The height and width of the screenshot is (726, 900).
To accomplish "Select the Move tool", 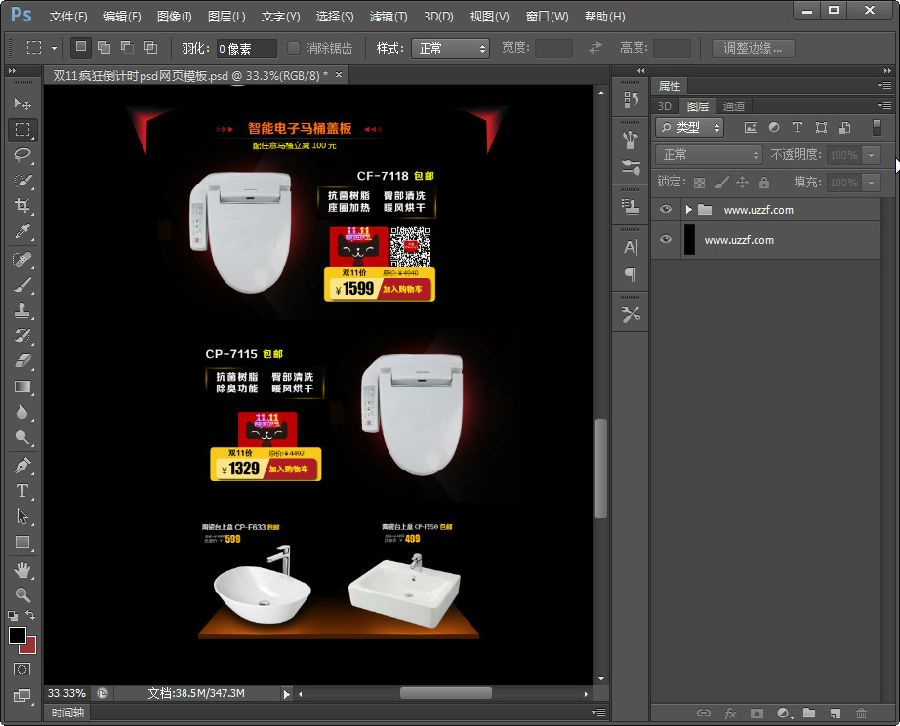I will [22, 104].
